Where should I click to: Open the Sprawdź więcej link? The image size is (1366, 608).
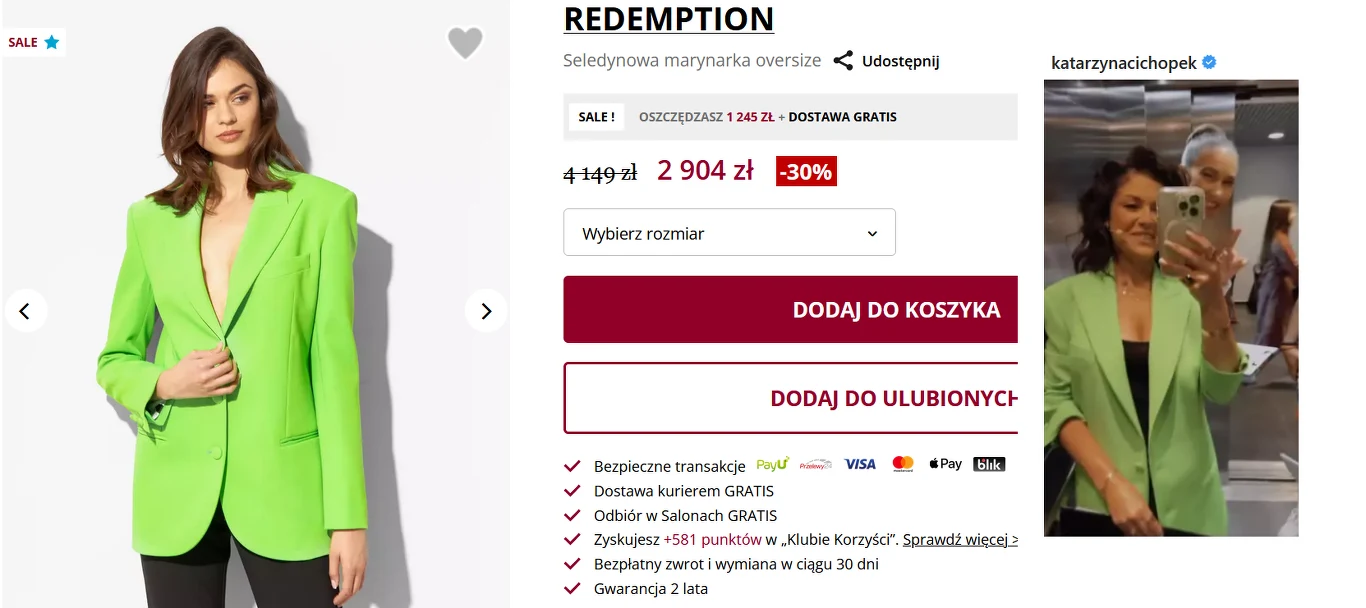tap(960, 540)
